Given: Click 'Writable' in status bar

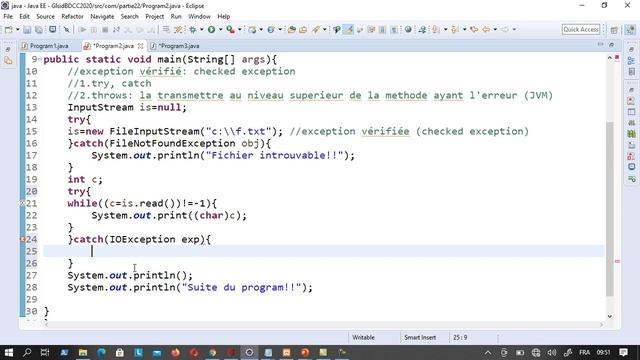Looking at the screenshot, I should click(x=363, y=338).
